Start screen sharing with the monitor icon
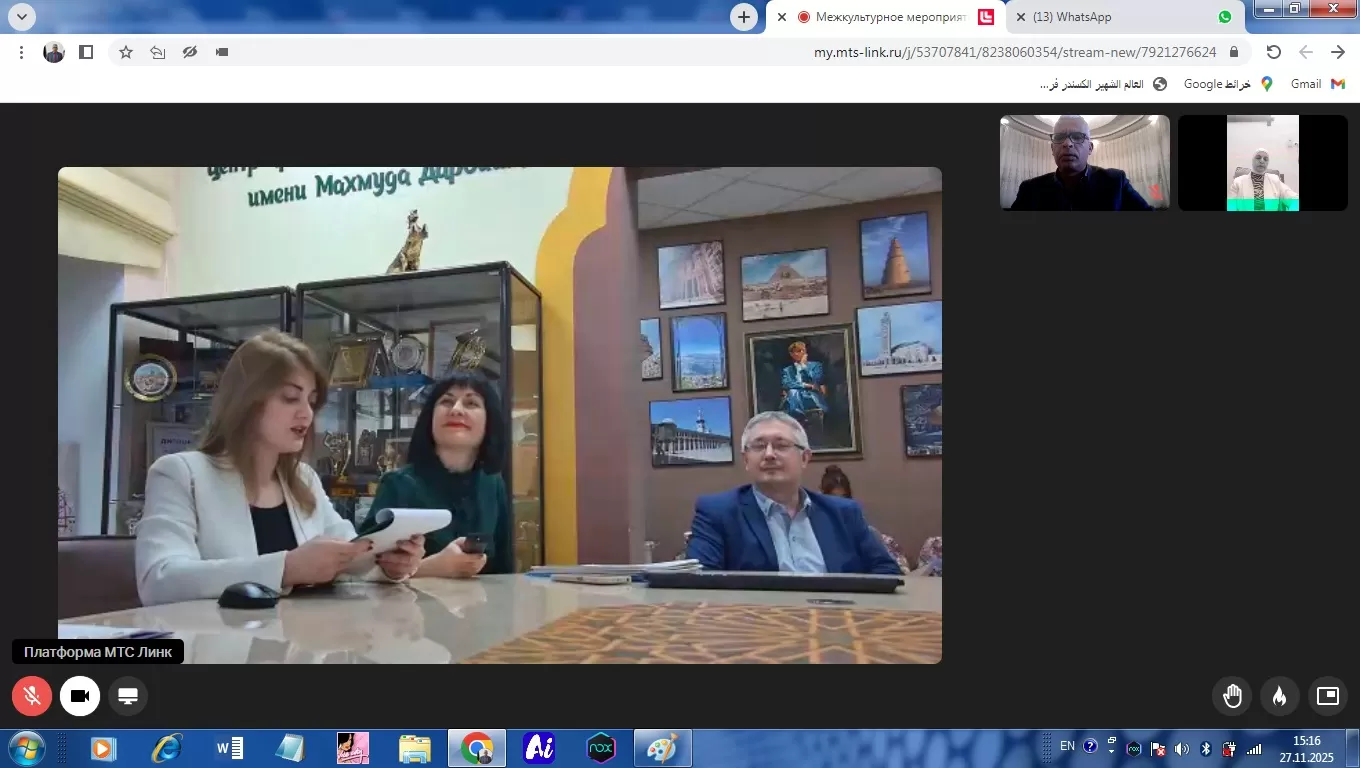 point(128,696)
